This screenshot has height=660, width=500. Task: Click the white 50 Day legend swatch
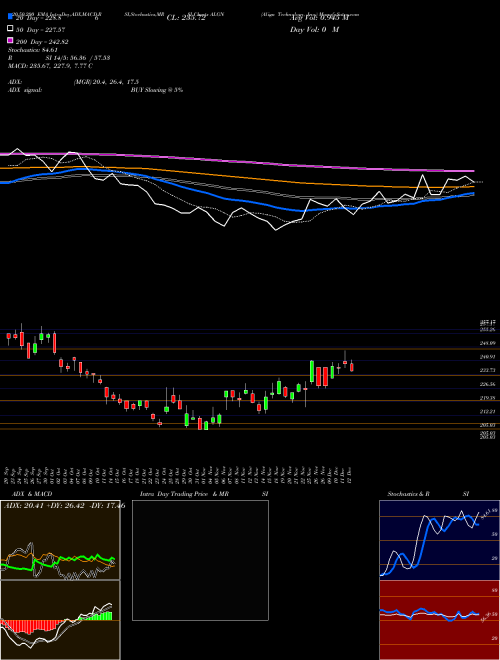click(x=10, y=29)
